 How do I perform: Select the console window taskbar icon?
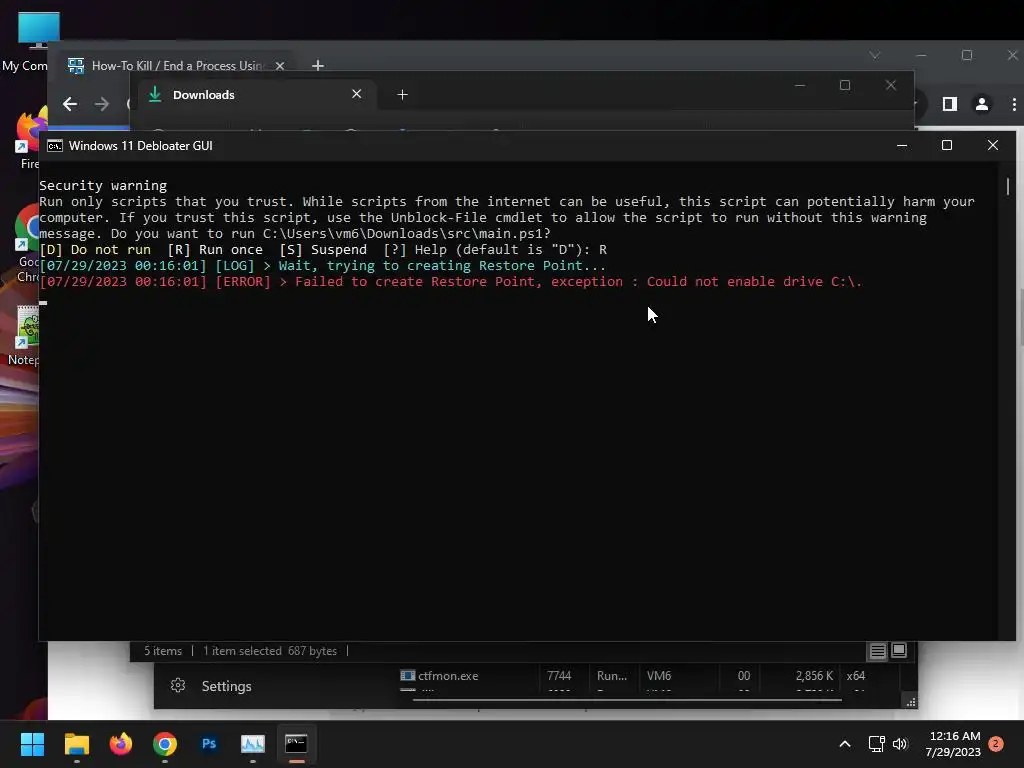coord(296,744)
